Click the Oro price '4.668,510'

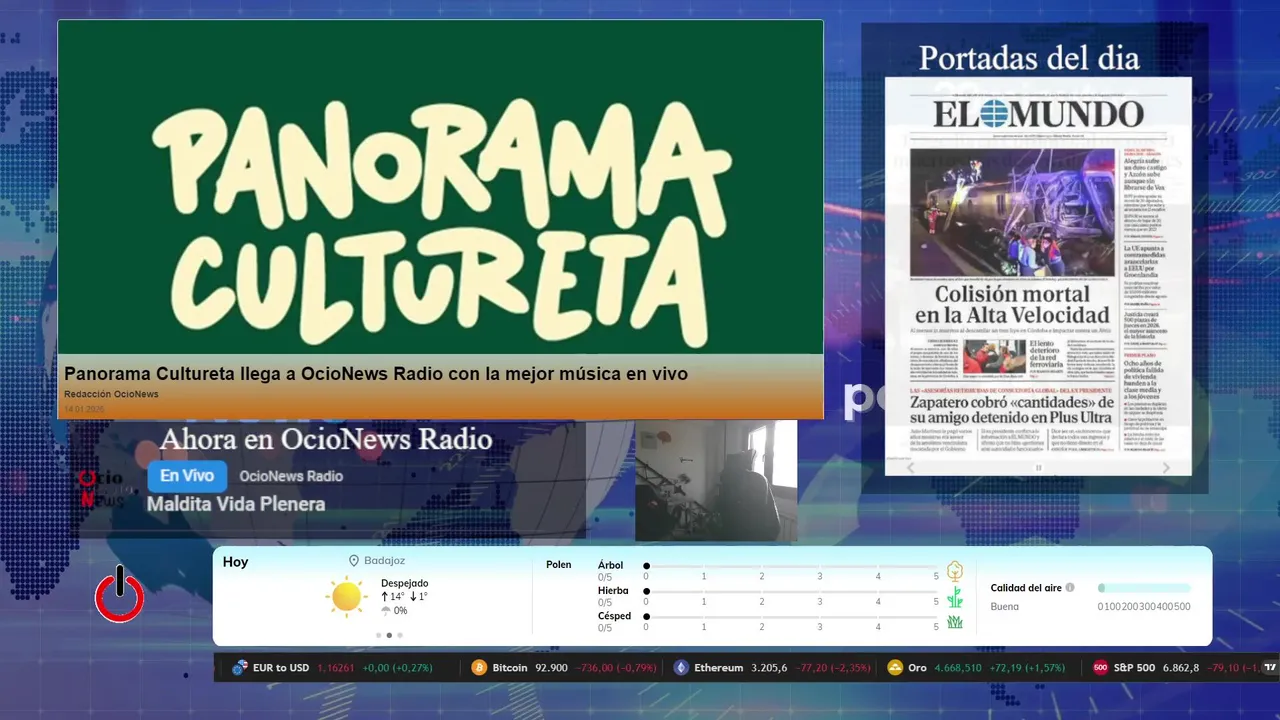[958, 668]
